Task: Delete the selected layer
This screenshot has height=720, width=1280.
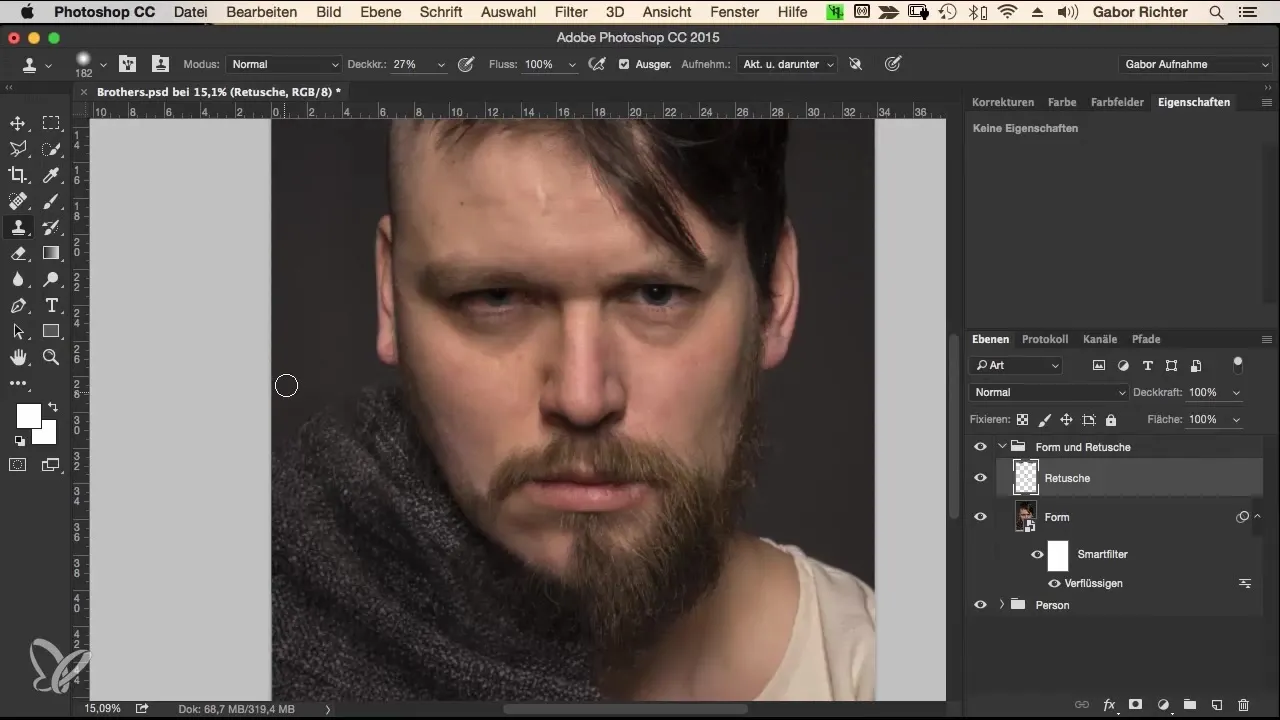Action: pos(1244,705)
